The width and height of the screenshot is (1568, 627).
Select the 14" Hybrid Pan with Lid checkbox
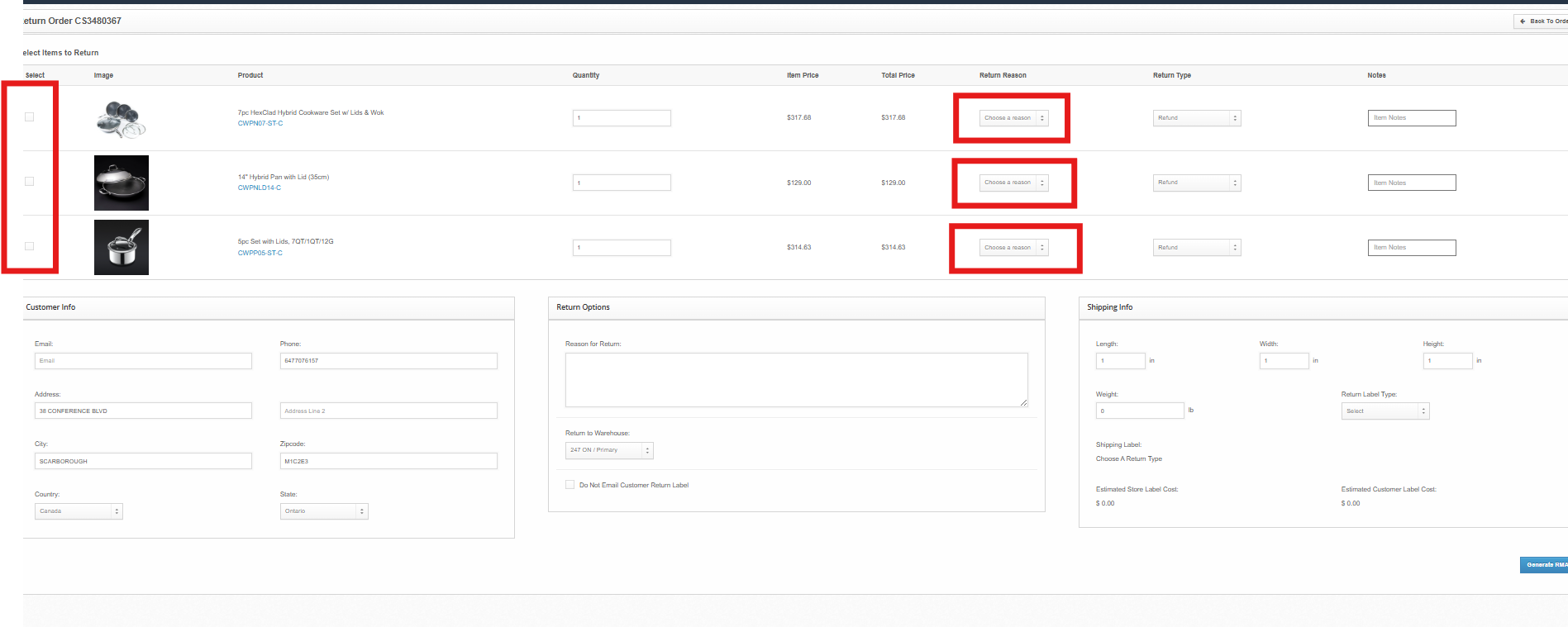(x=30, y=182)
